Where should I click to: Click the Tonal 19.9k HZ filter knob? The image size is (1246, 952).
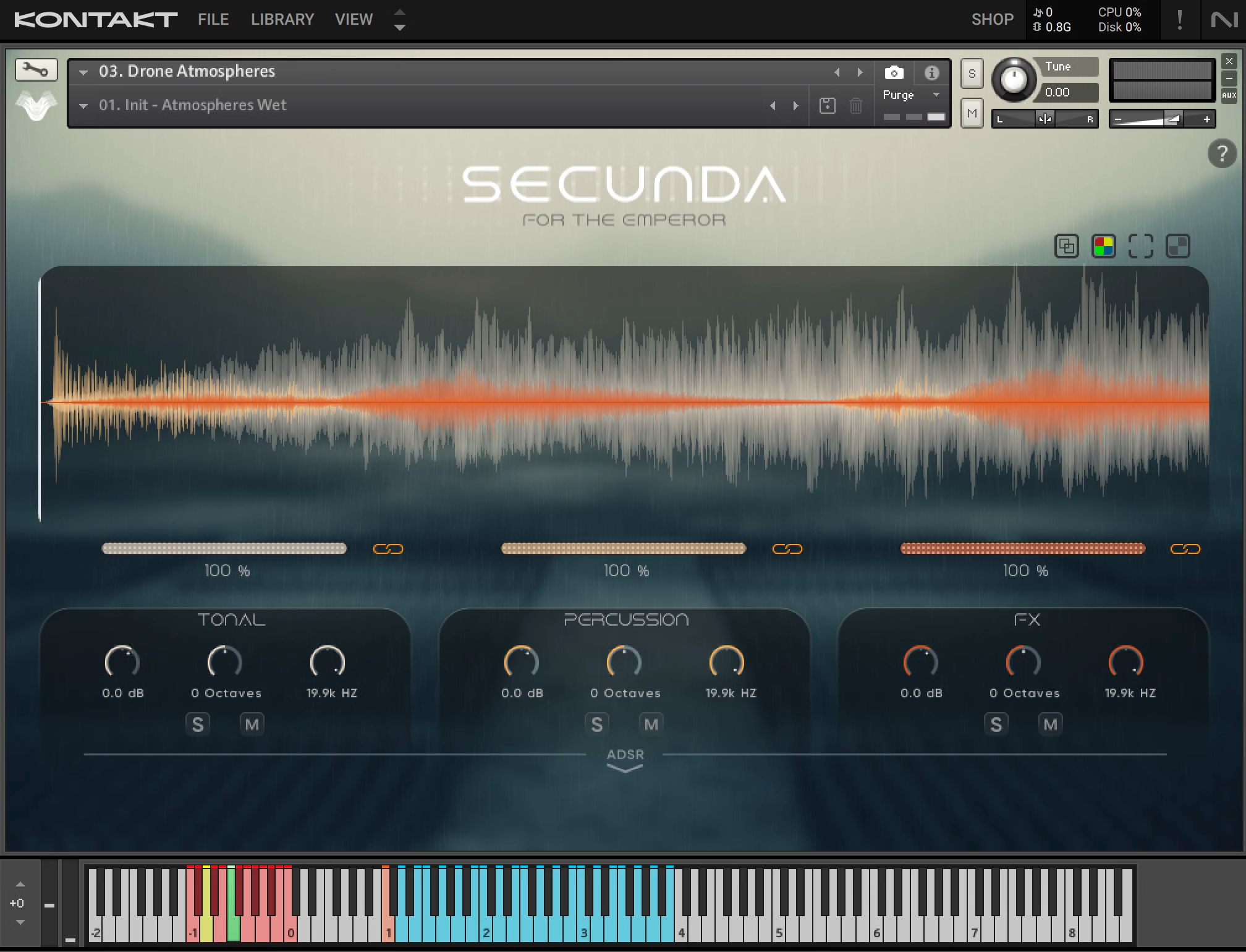tap(327, 662)
